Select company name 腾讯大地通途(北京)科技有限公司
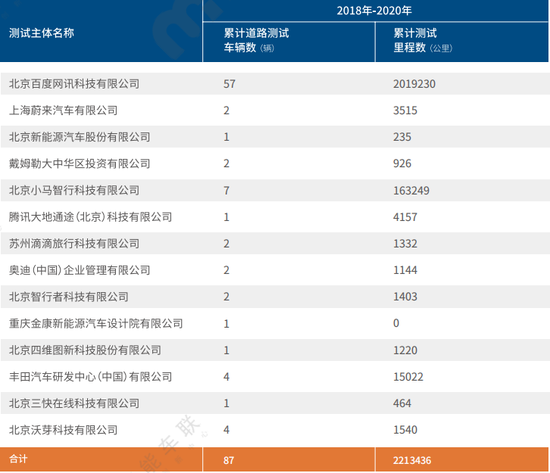The width and height of the screenshot is (550, 473). (90, 217)
